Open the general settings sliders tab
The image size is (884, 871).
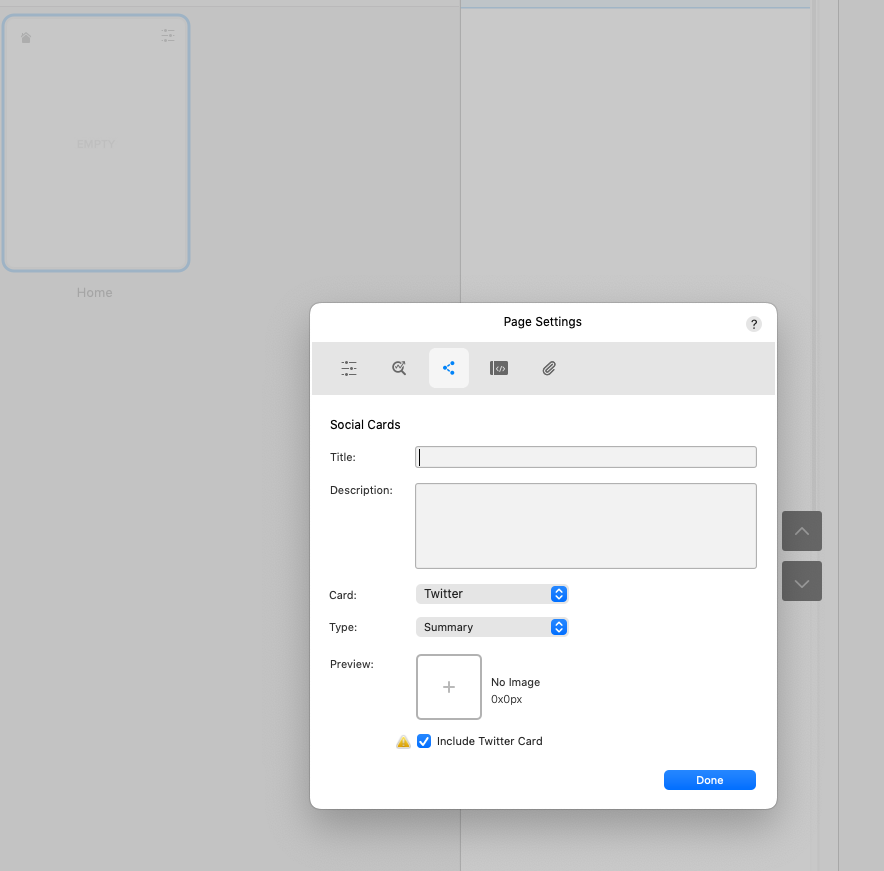coord(349,368)
